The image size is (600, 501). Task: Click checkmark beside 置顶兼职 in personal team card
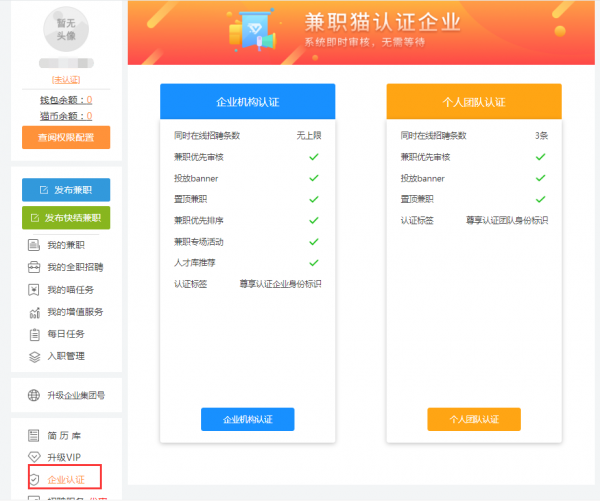(540, 199)
